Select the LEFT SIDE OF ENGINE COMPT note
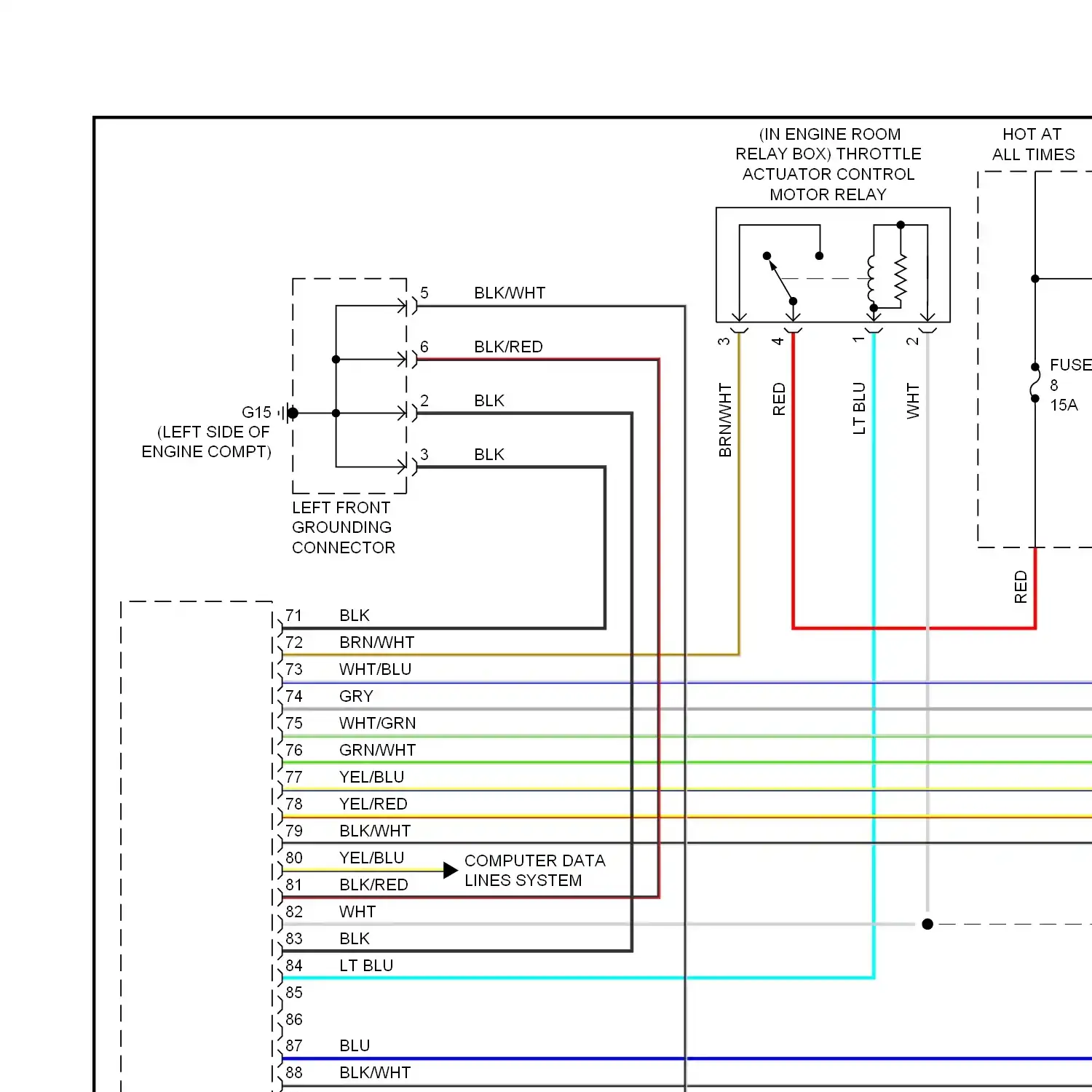The height and width of the screenshot is (1092, 1092). 206,442
